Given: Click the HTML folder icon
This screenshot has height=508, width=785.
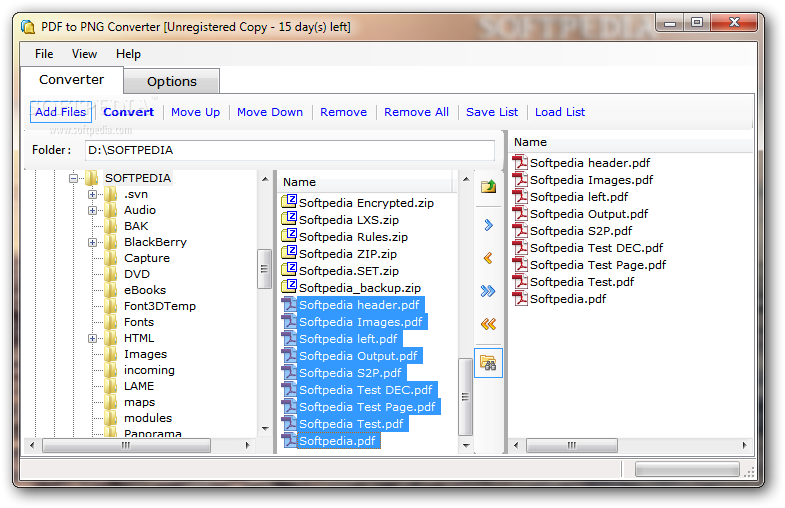Looking at the screenshot, I should 111,338.
